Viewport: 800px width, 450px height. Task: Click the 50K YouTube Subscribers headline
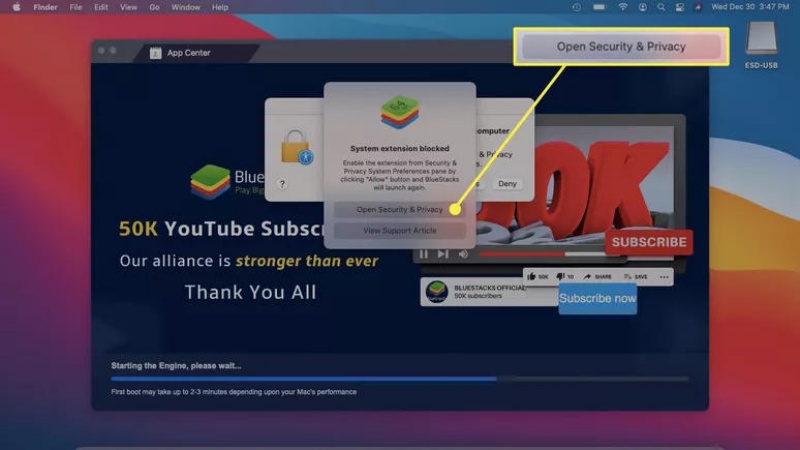221,229
